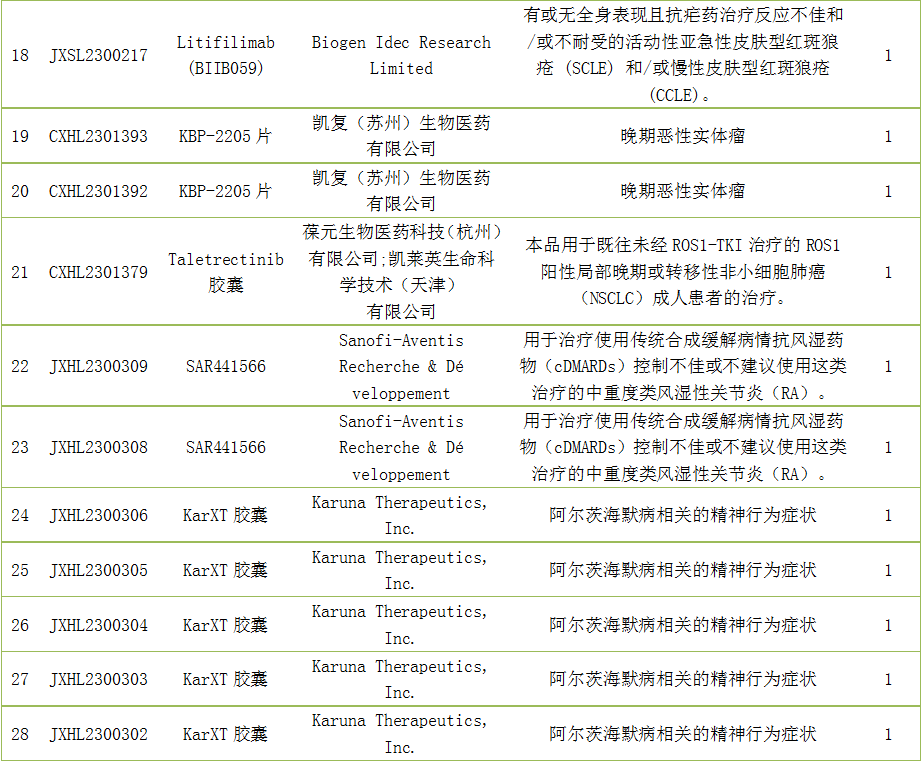Select application number JXHL2300303

click(x=98, y=680)
